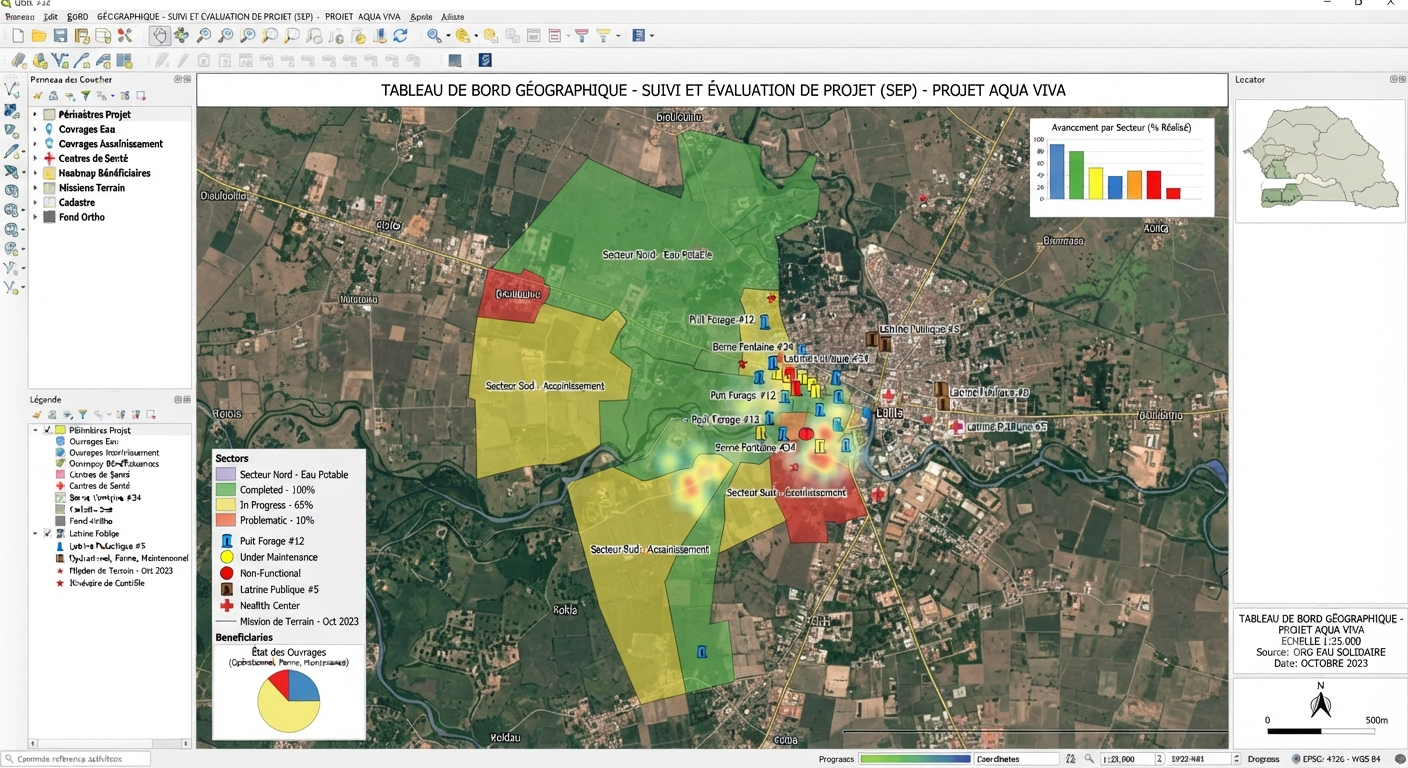
Task: Click the green Completed - 100% swatch
Action: pos(225,490)
